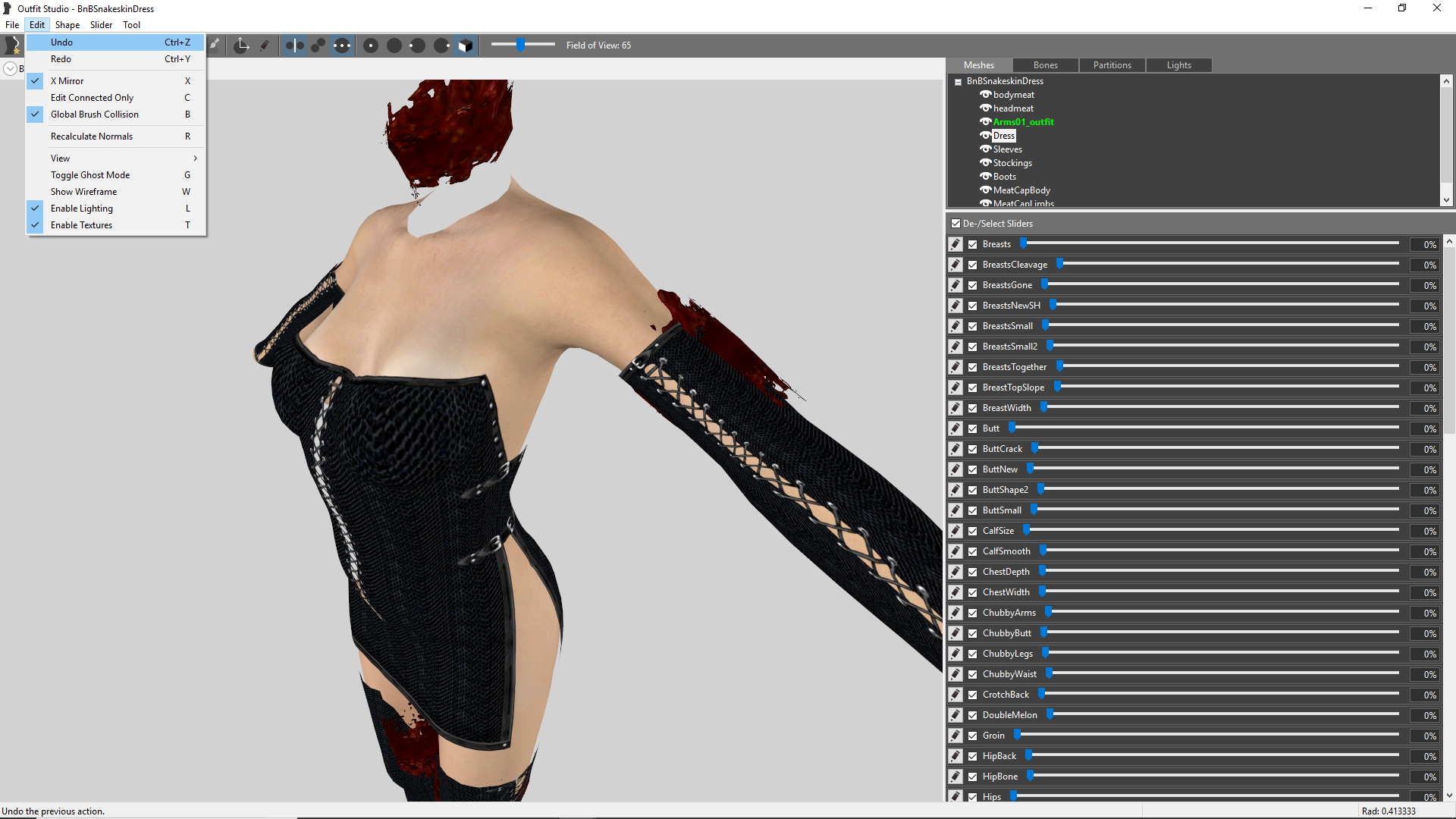Open the File menu
Image resolution: width=1456 pixels, height=819 pixels.
click(12, 25)
